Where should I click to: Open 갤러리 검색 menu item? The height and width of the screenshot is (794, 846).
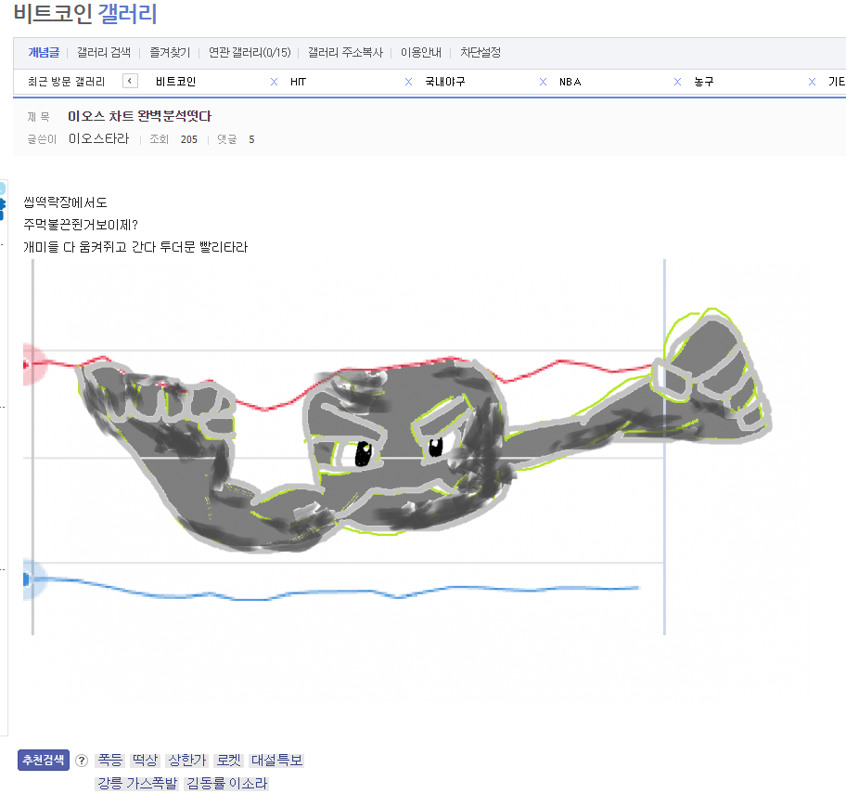(x=104, y=52)
